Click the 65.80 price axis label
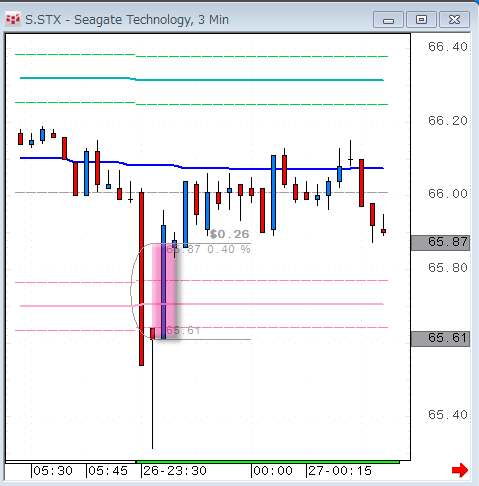This screenshot has width=479, height=486. [448, 268]
